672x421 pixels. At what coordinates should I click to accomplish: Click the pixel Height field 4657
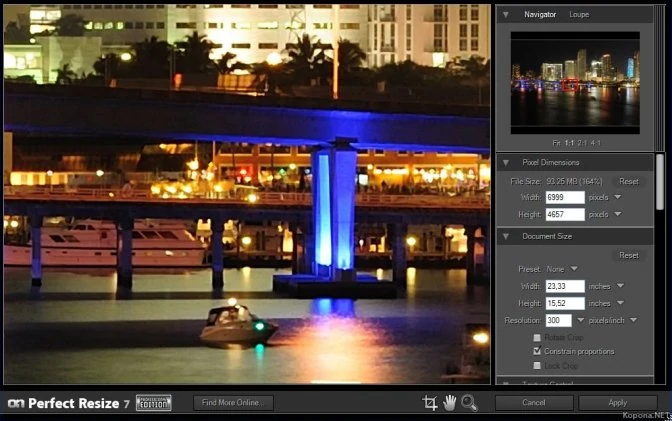coord(565,214)
